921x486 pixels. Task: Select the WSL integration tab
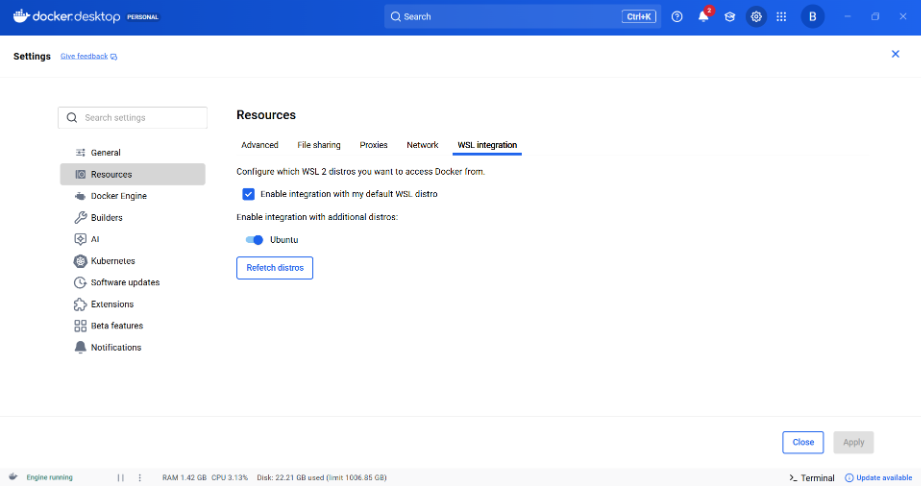(487, 145)
